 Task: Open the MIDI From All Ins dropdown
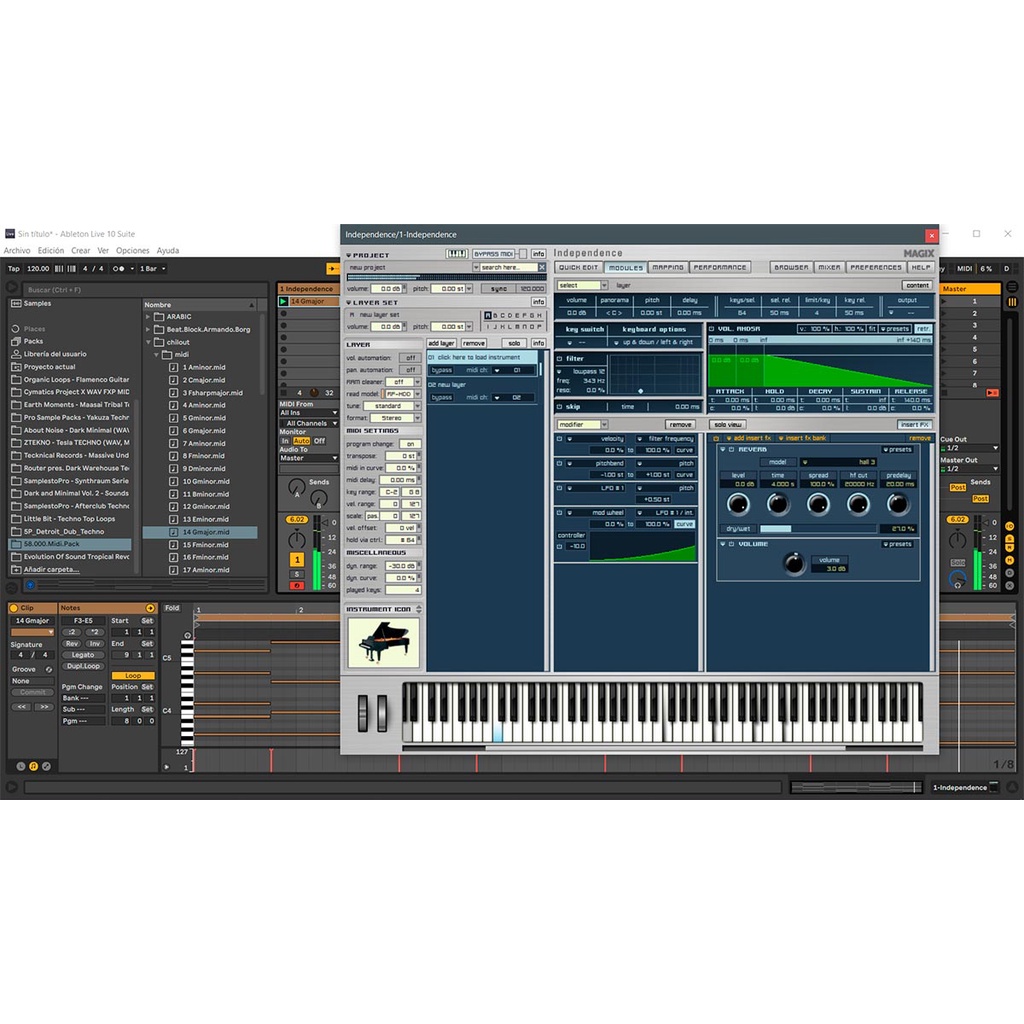coord(309,413)
